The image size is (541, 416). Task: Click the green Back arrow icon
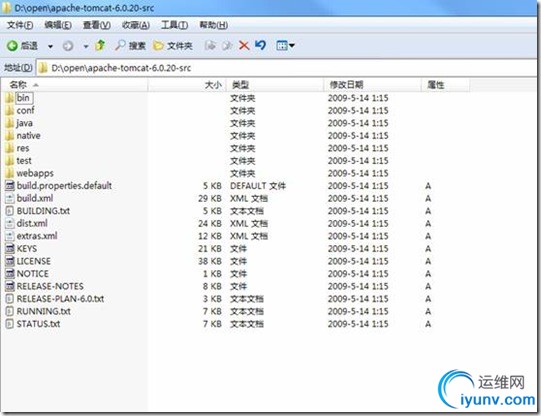[12, 46]
